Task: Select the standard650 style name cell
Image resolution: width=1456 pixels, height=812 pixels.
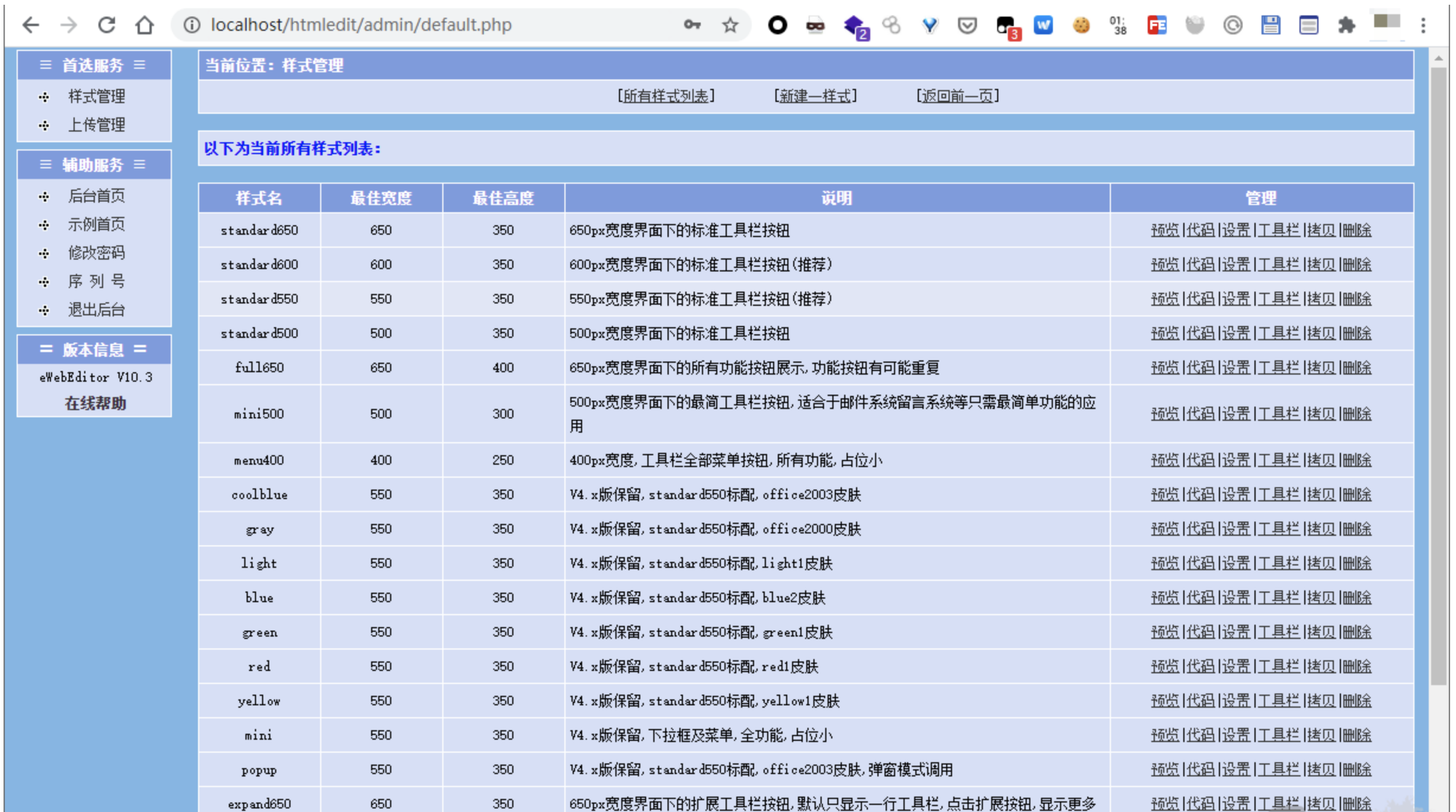Action: tap(259, 230)
